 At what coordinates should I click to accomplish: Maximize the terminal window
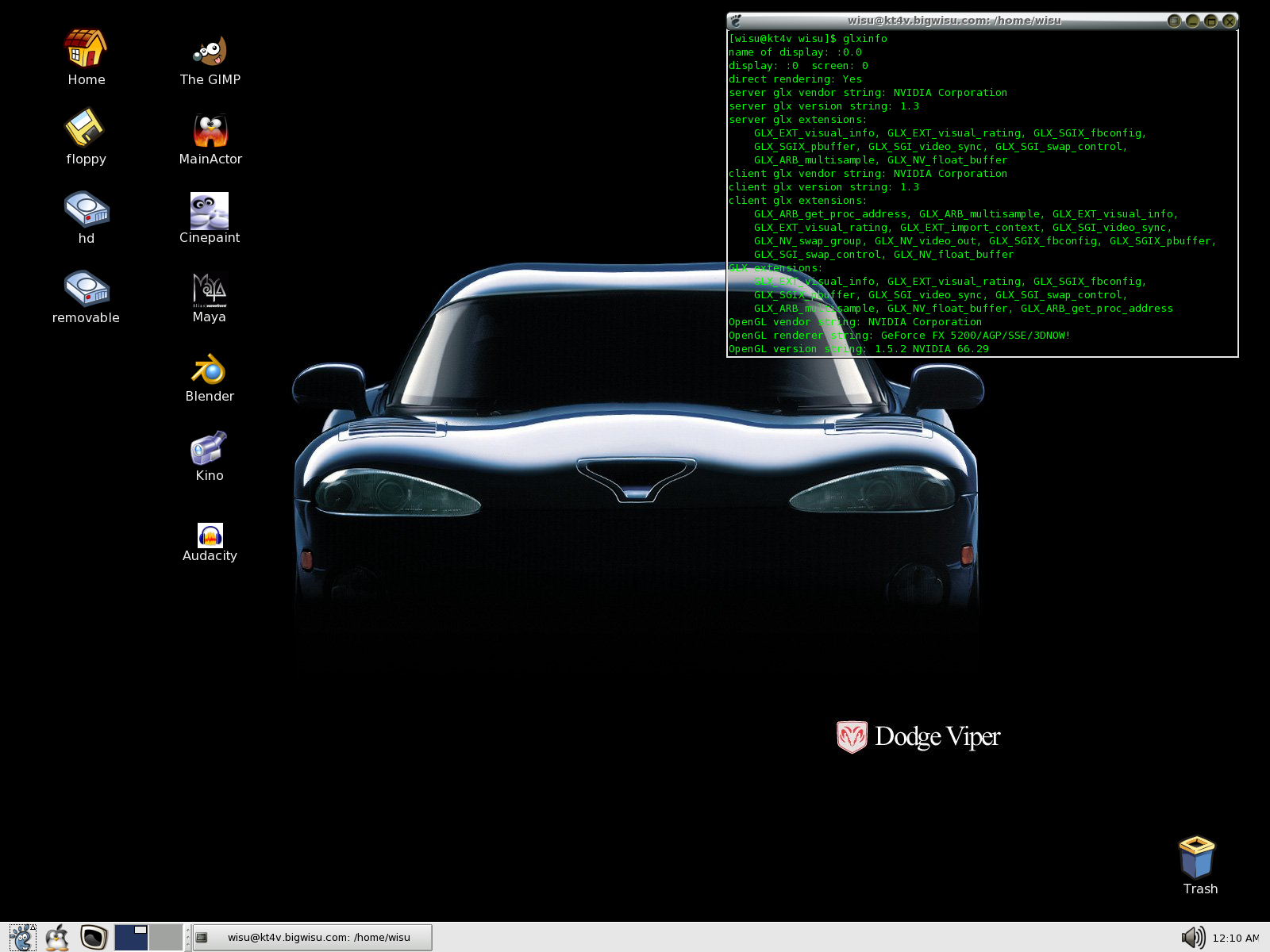(1210, 21)
